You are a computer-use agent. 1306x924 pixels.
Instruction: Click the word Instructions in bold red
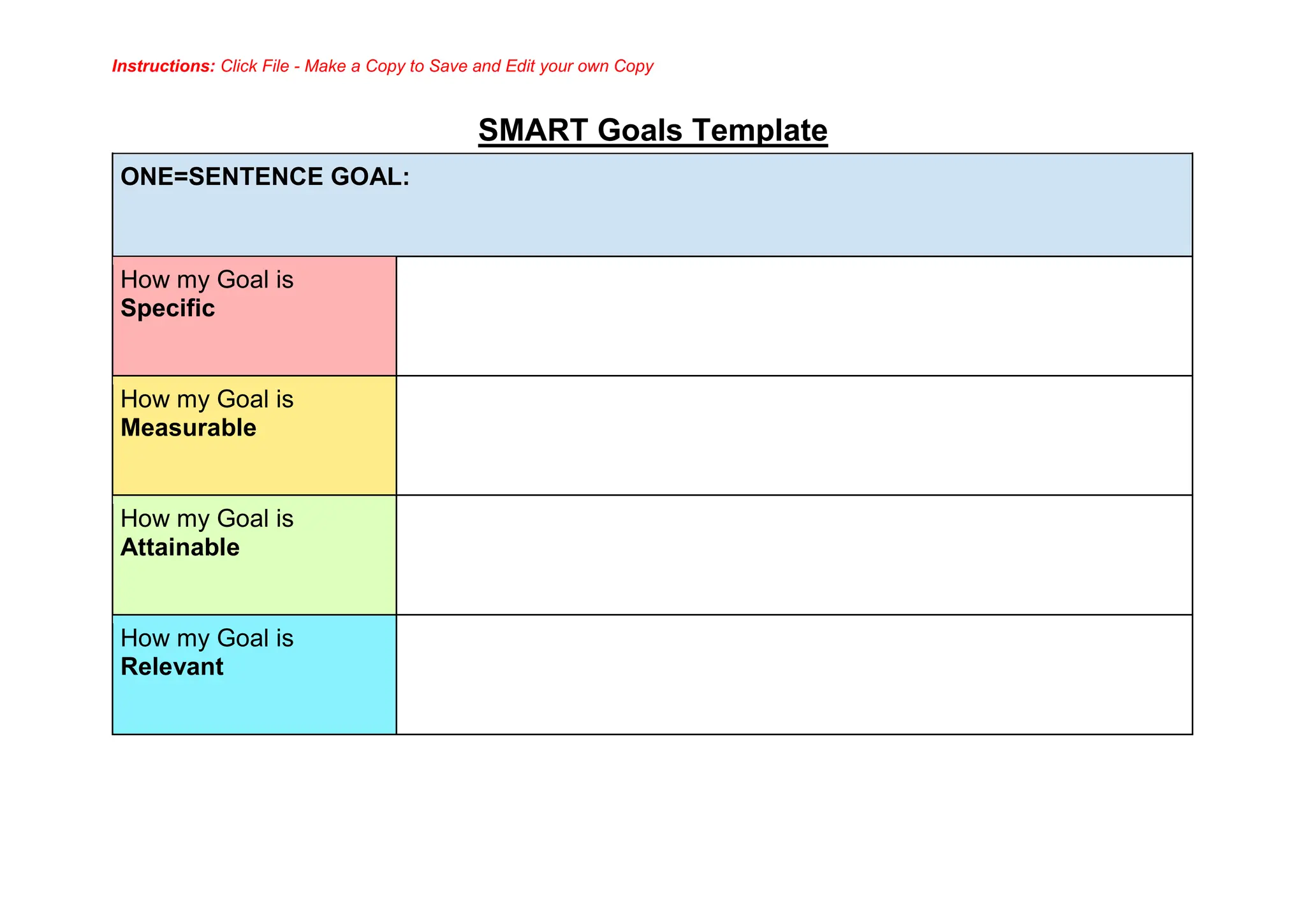coord(163,66)
